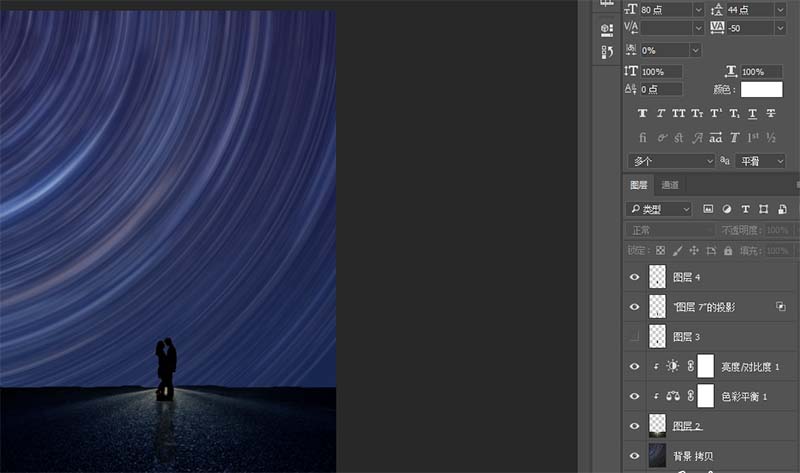Apply Small Caps text style
This screenshot has width=800, height=473.
click(x=697, y=113)
